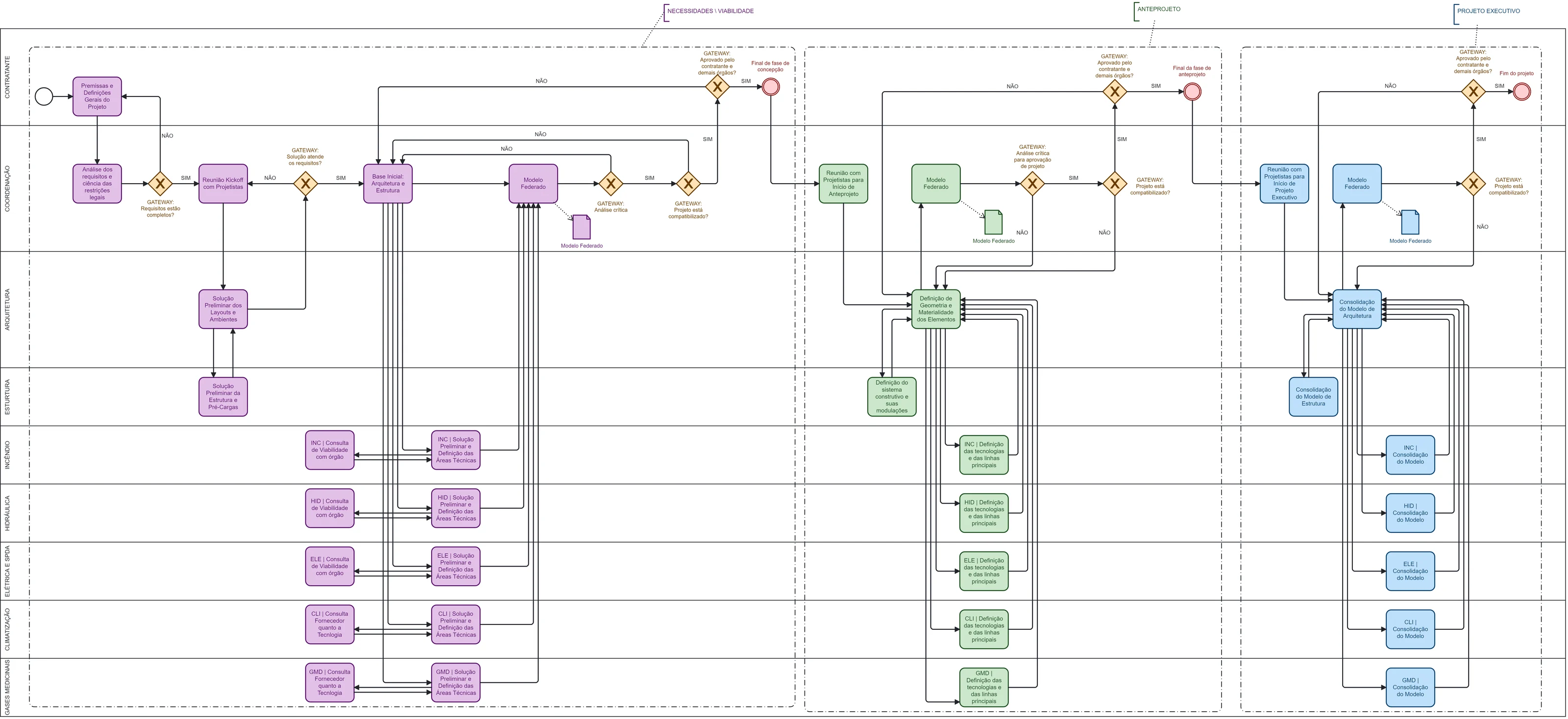
Task: Select 'GMD | Consolidação do Modelo' task
Action: pos(1410,687)
